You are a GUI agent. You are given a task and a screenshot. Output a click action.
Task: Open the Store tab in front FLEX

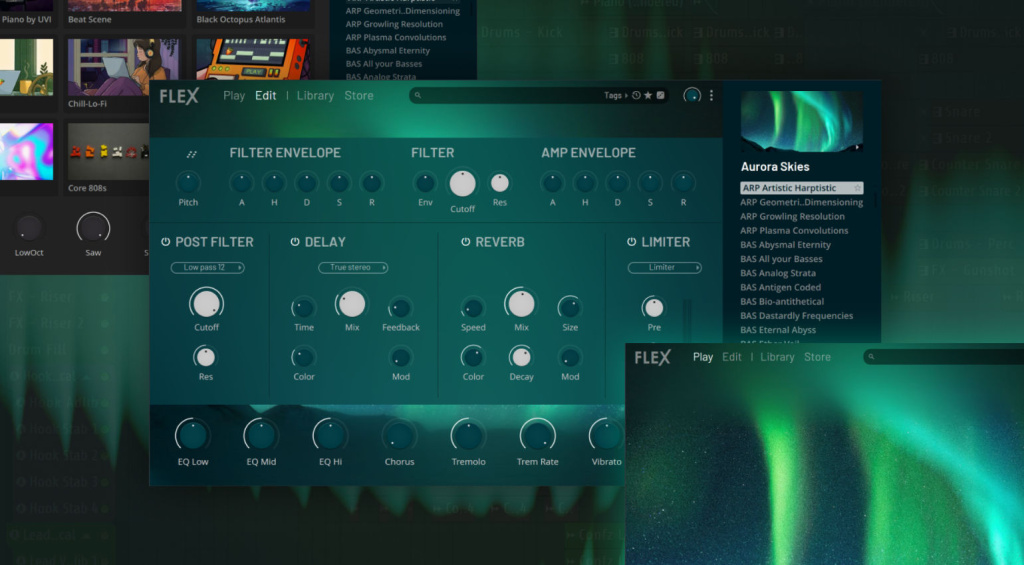[x=359, y=95]
